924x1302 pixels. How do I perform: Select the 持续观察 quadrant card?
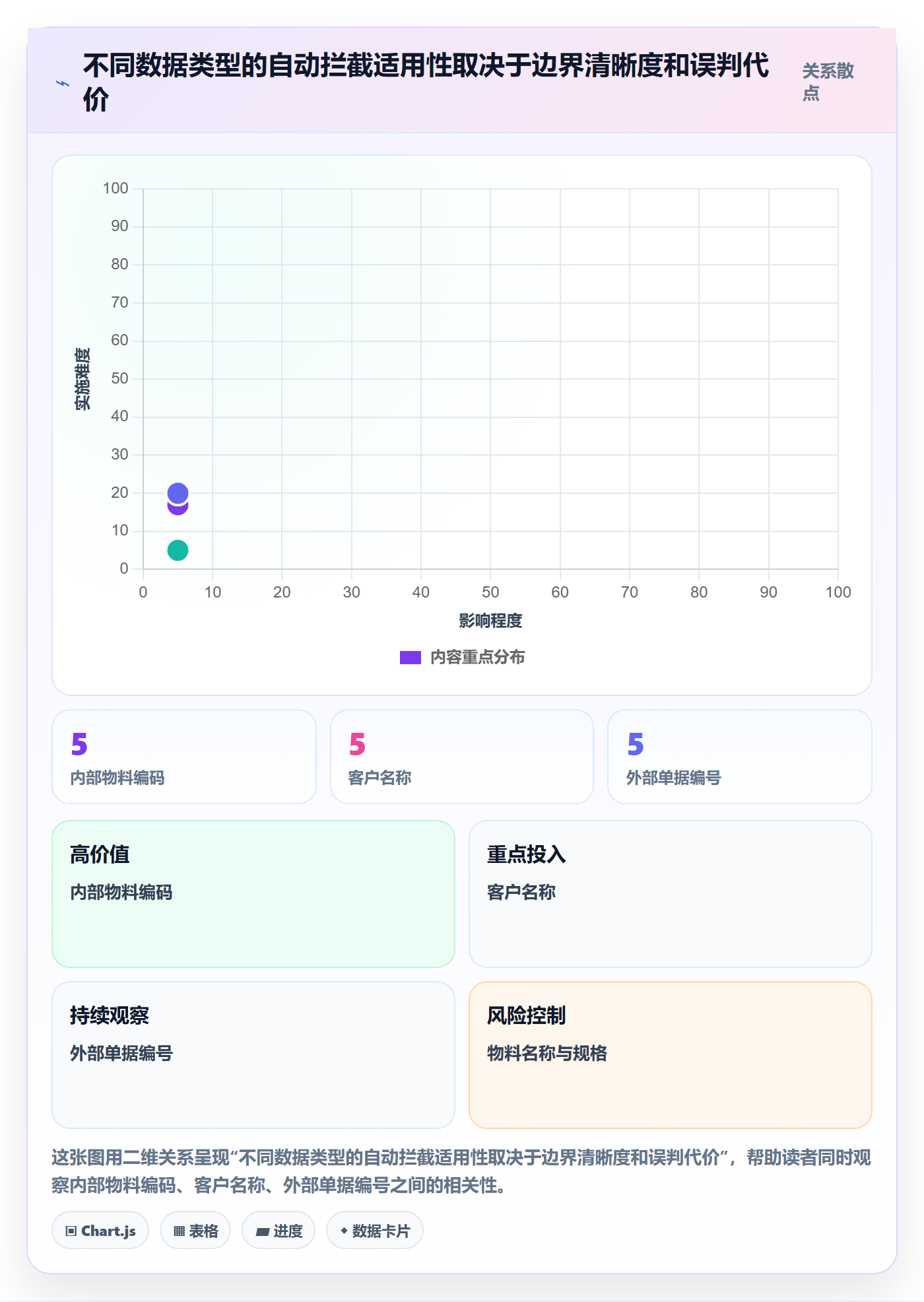[253, 1055]
